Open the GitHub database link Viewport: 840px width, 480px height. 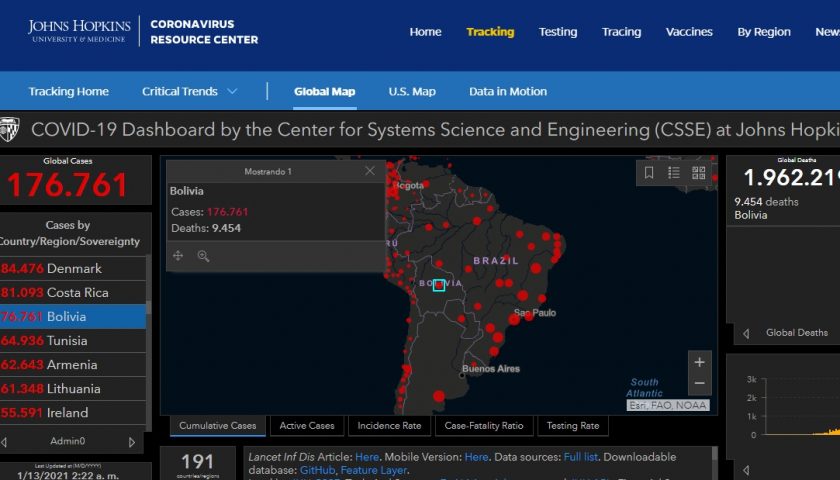tap(317, 470)
